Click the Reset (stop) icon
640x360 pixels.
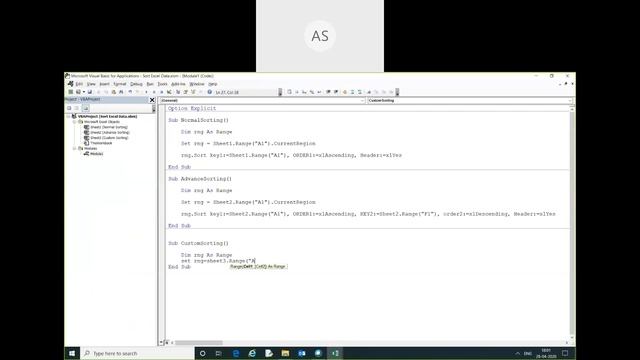(162, 92)
